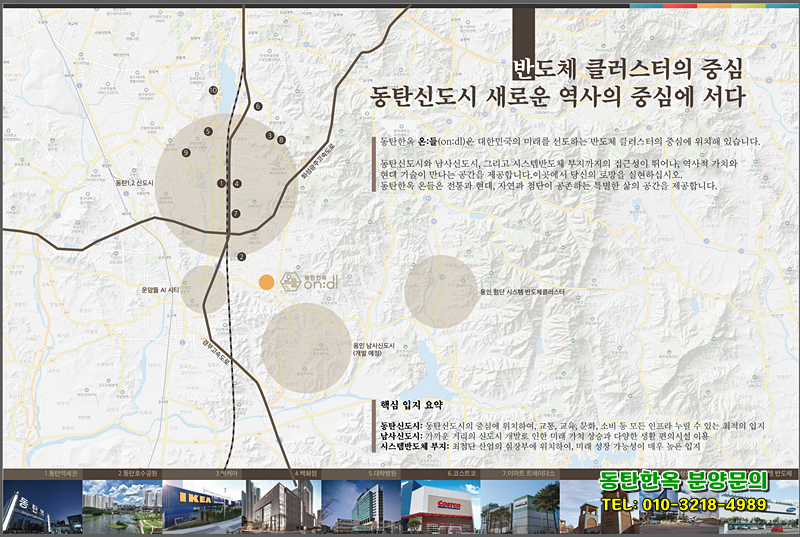Screen dimensions: 800x537
Task: Click the '남사신도시:' summary line
Action: [x=544, y=436]
